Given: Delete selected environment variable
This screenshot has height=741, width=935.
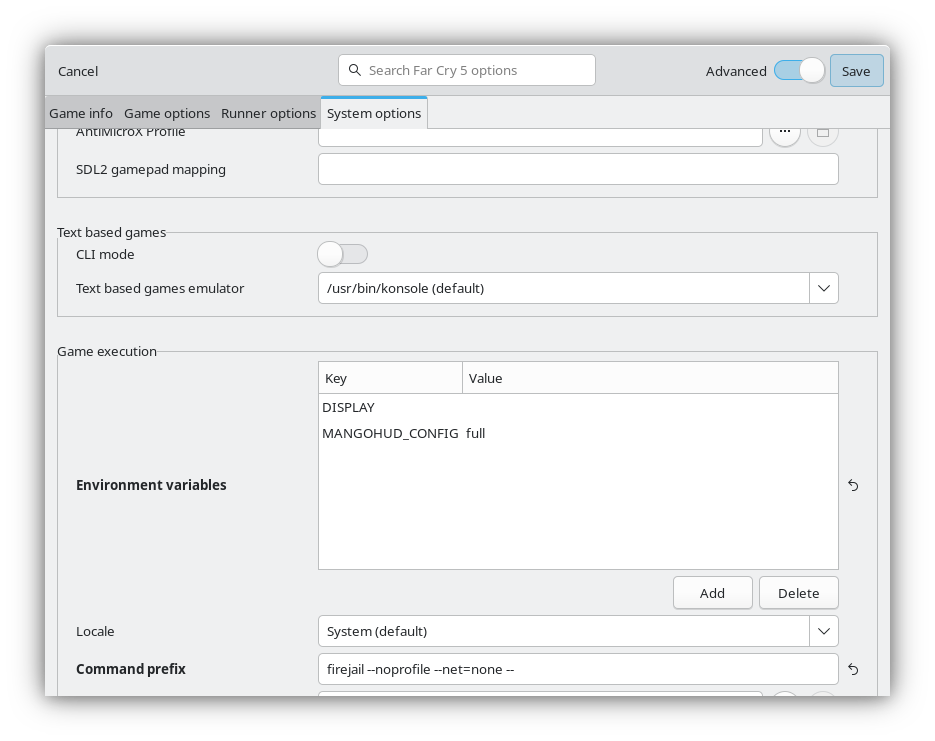Looking at the screenshot, I should 798,593.
